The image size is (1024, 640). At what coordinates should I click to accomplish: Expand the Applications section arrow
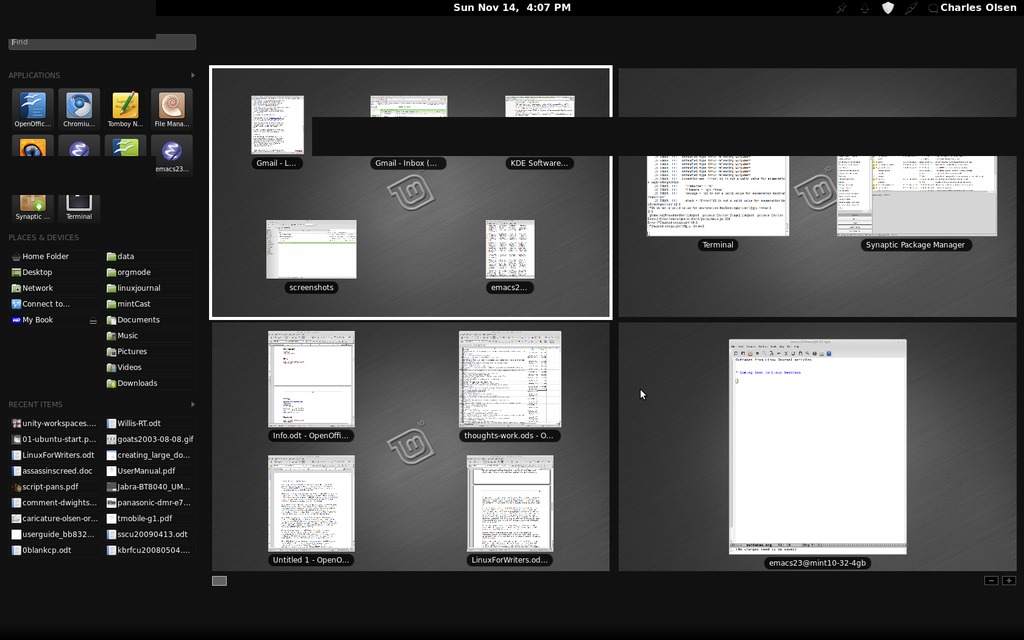click(193, 75)
